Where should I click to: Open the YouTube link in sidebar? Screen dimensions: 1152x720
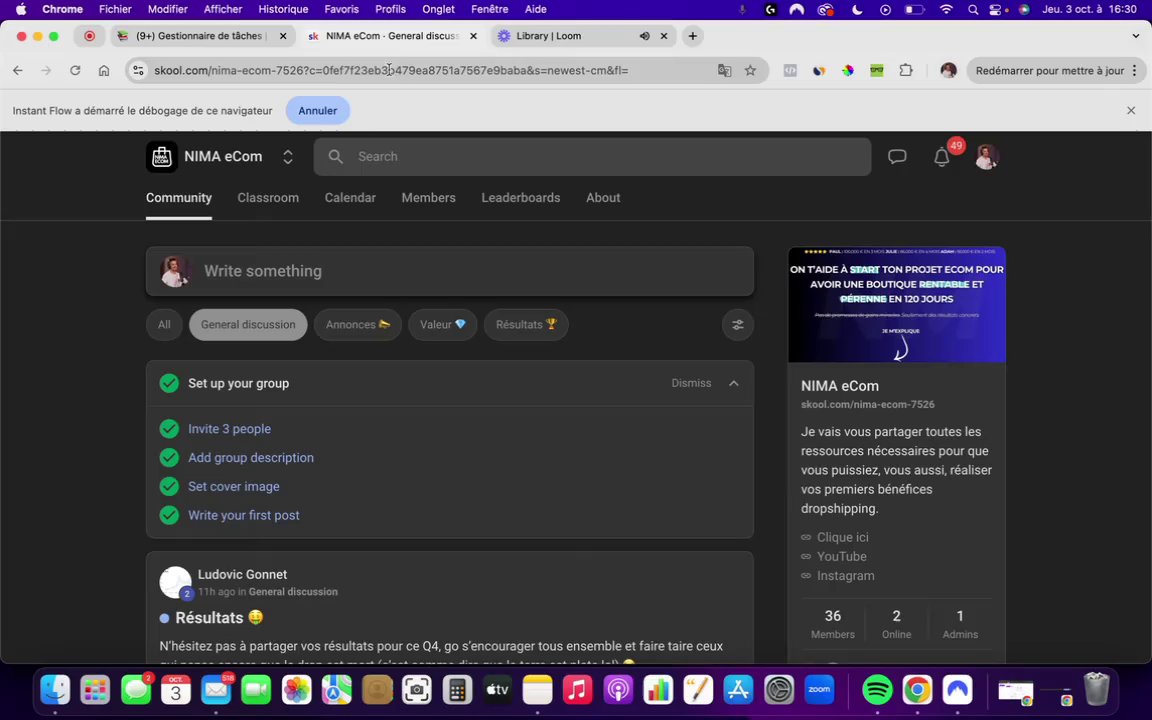(x=842, y=557)
